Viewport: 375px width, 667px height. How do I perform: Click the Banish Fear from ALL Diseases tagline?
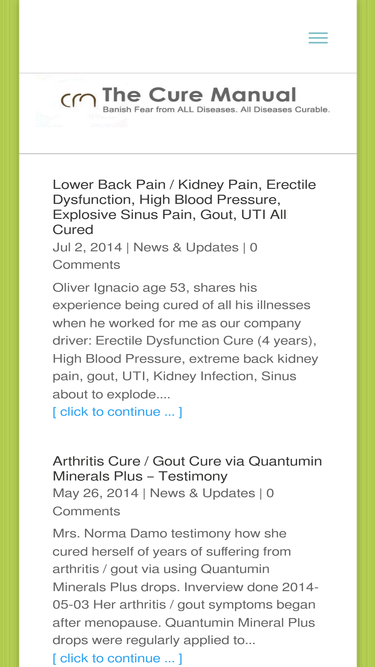[216, 109]
